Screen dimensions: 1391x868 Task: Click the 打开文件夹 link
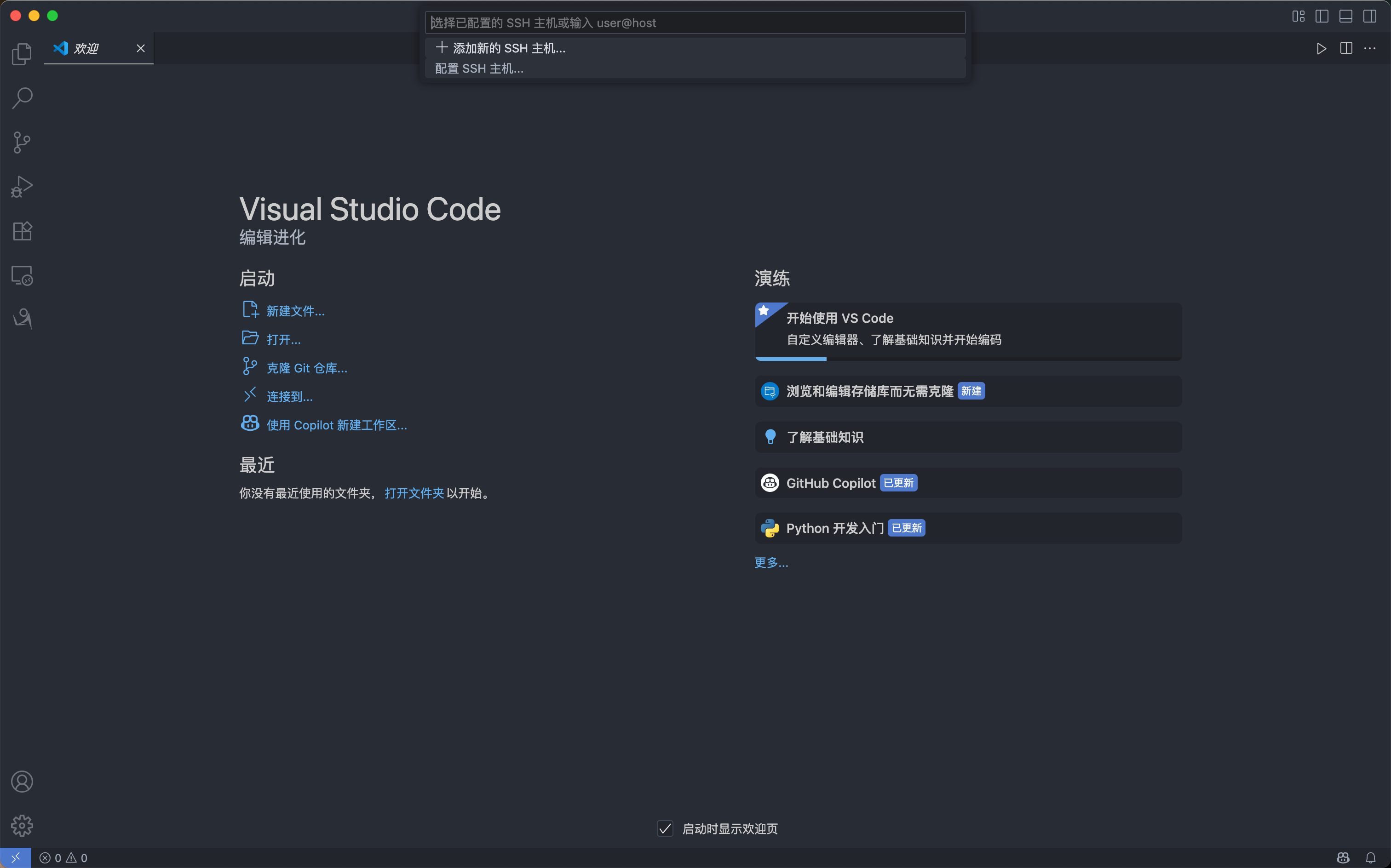(414, 493)
